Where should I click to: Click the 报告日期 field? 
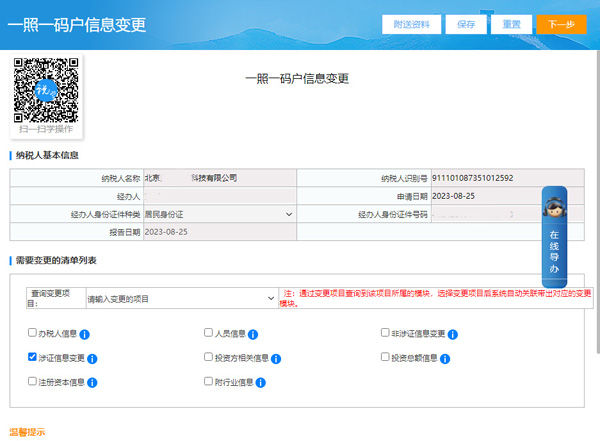[x=219, y=232]
